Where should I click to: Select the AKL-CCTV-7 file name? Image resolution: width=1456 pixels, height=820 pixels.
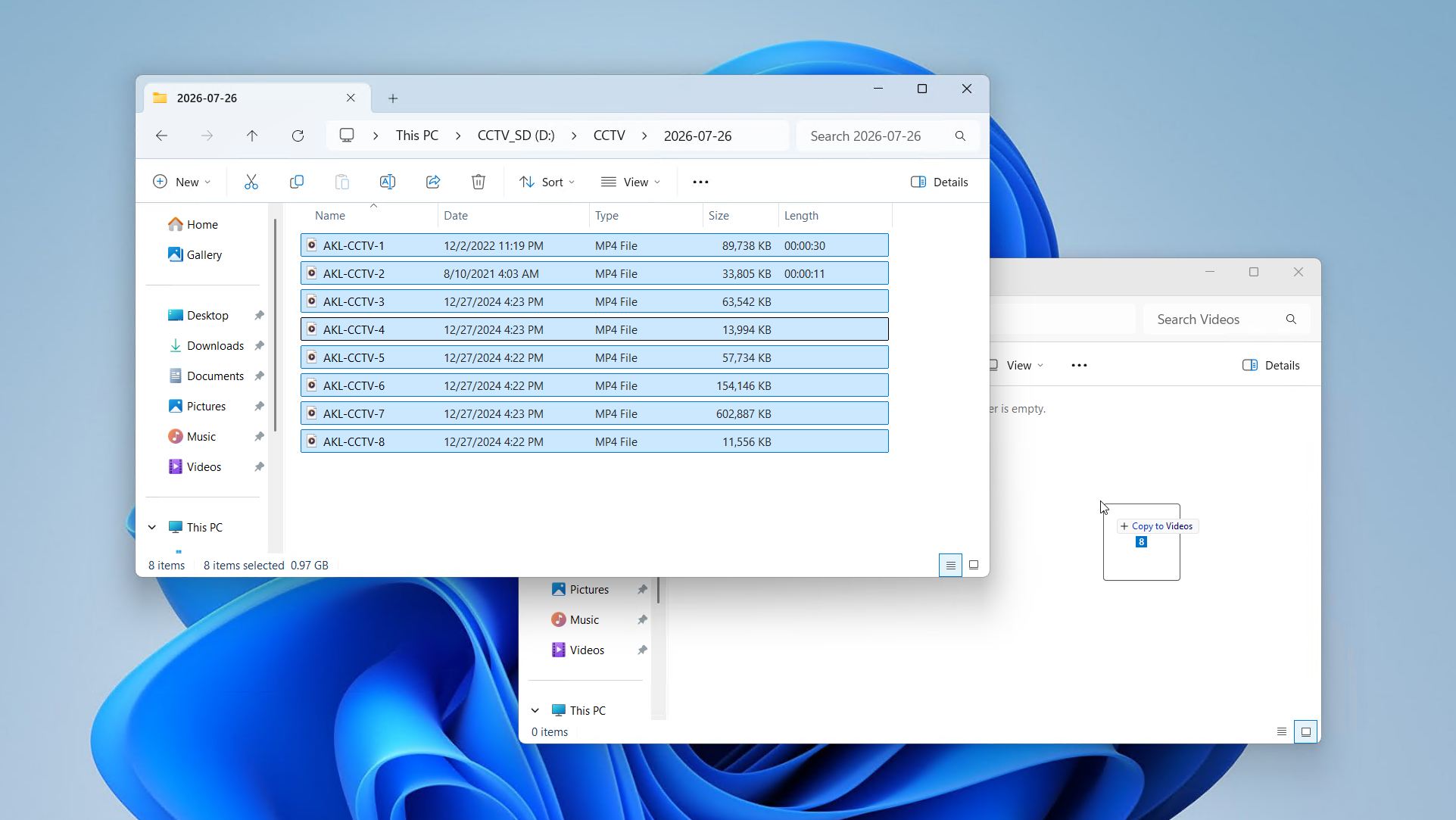[354, 414]
